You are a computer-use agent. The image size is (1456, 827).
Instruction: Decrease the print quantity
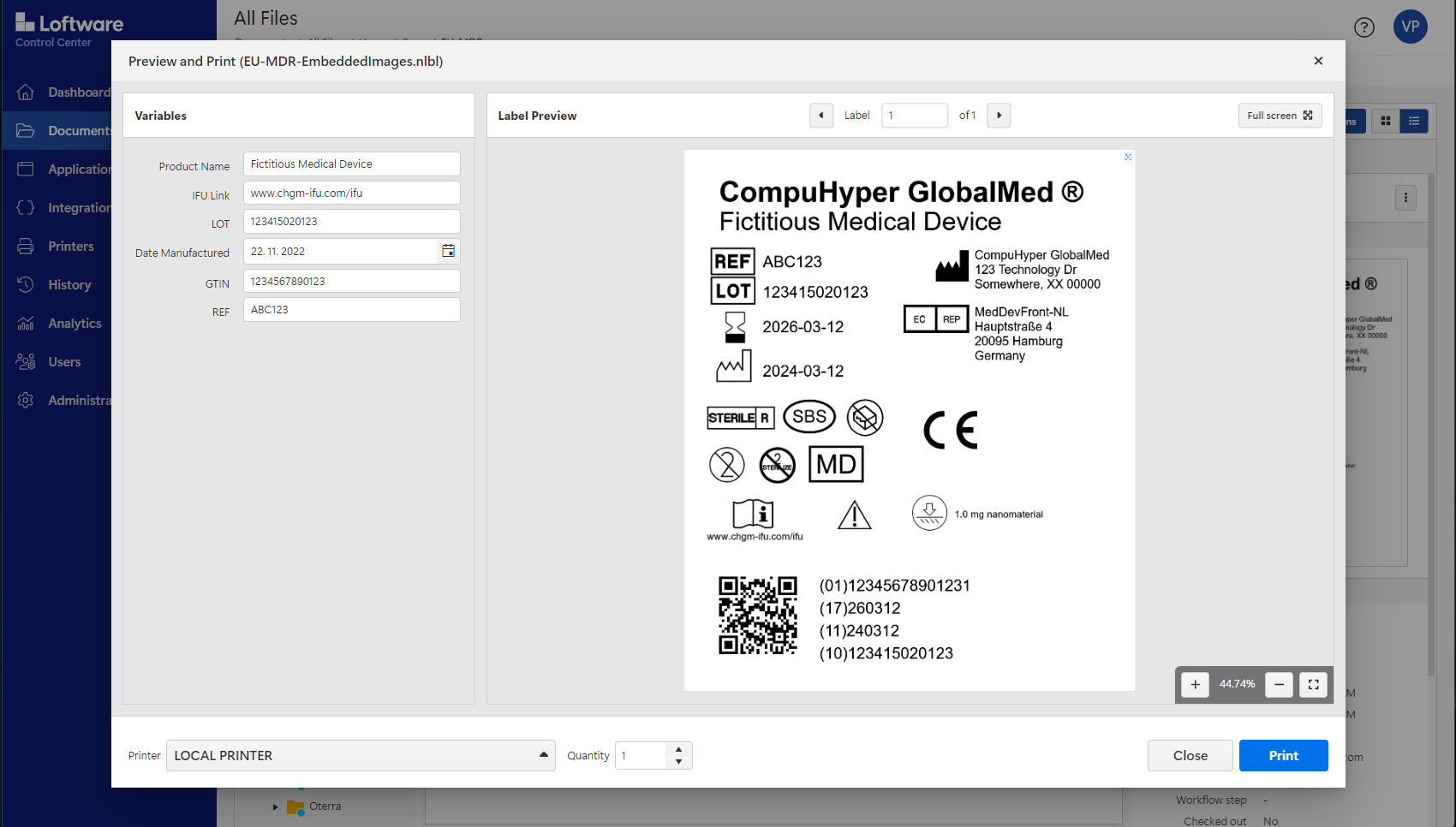point(678,762)
